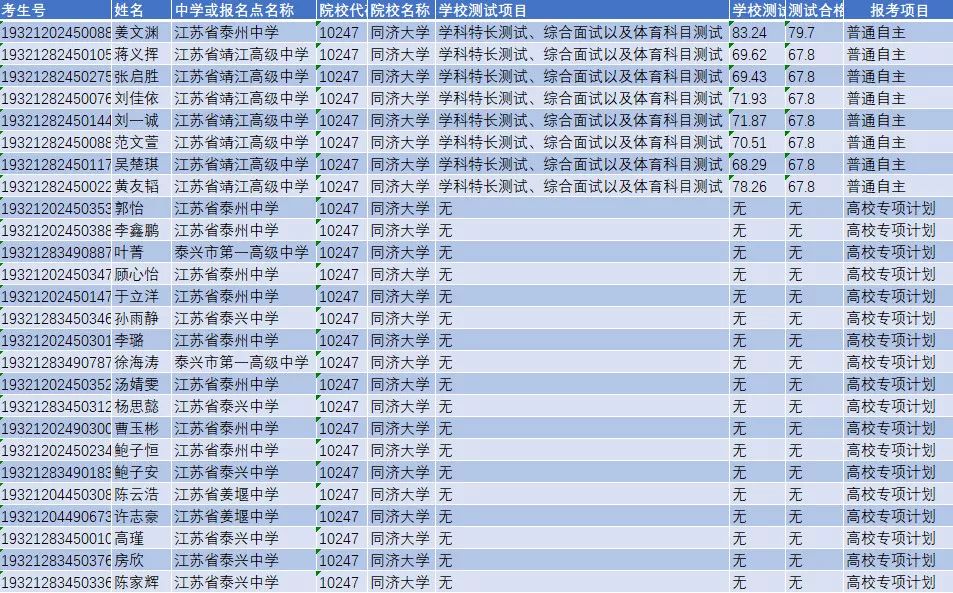953x593 pixels.
Task: Click 同济大学 in 黄友韬's row
Action: [401, 187]
